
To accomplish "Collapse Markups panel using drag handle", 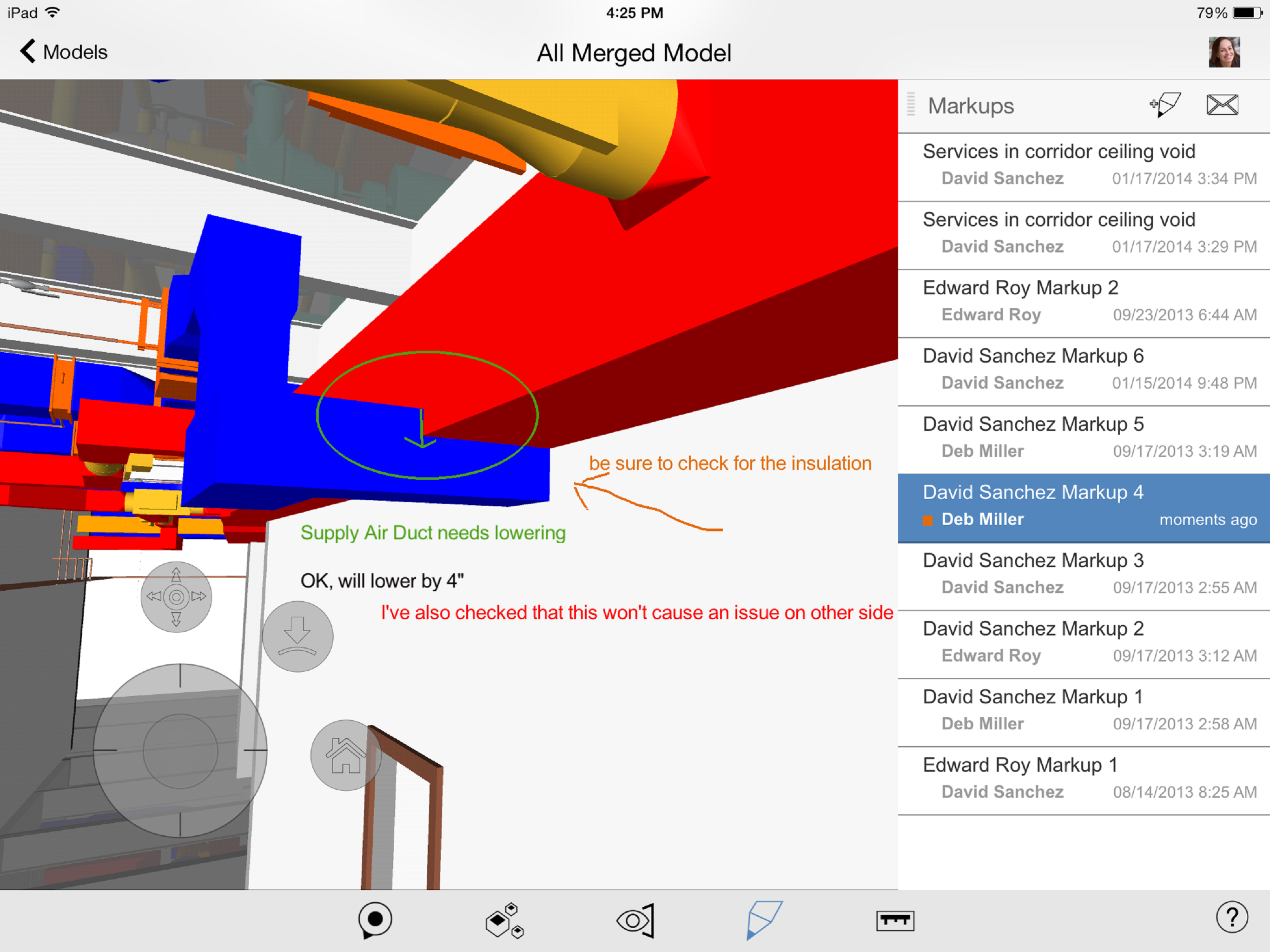I will click(911, 105).
